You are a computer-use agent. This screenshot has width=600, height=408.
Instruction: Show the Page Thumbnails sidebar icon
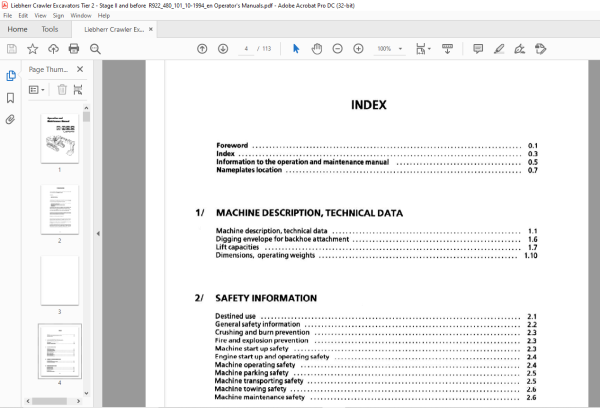pos(11,76)
